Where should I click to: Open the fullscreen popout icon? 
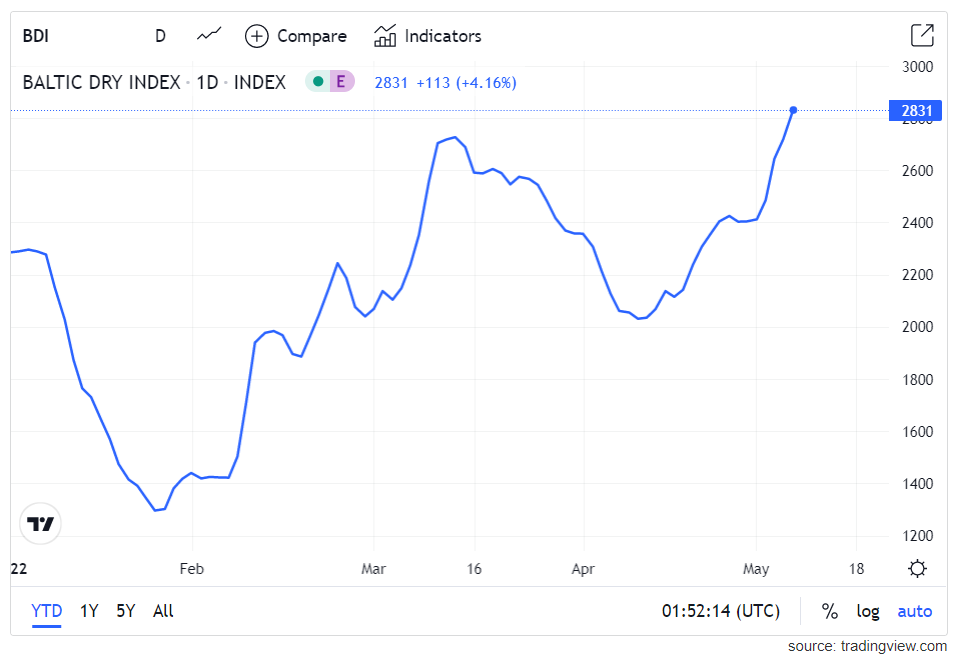coord(922,36)
